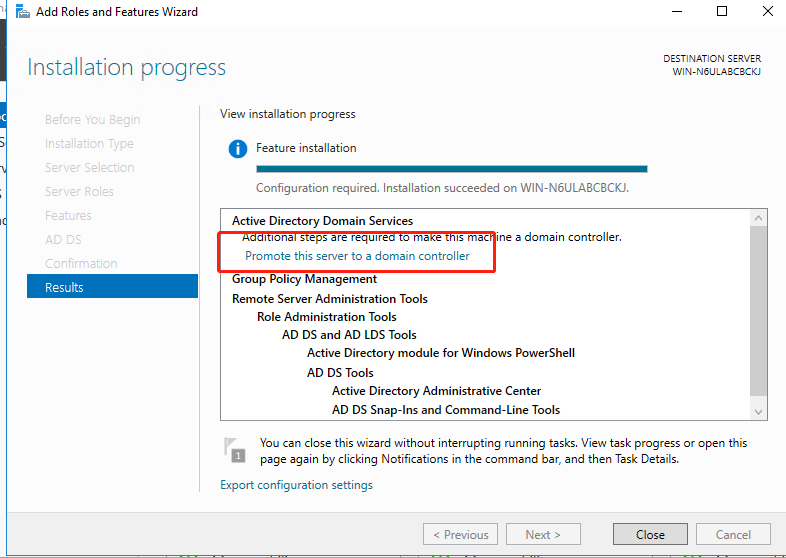Image resolution: width=786 pixels, height=558 pixels.
Task: Click the blue info icon beside Feature installation
Action: 238,149
